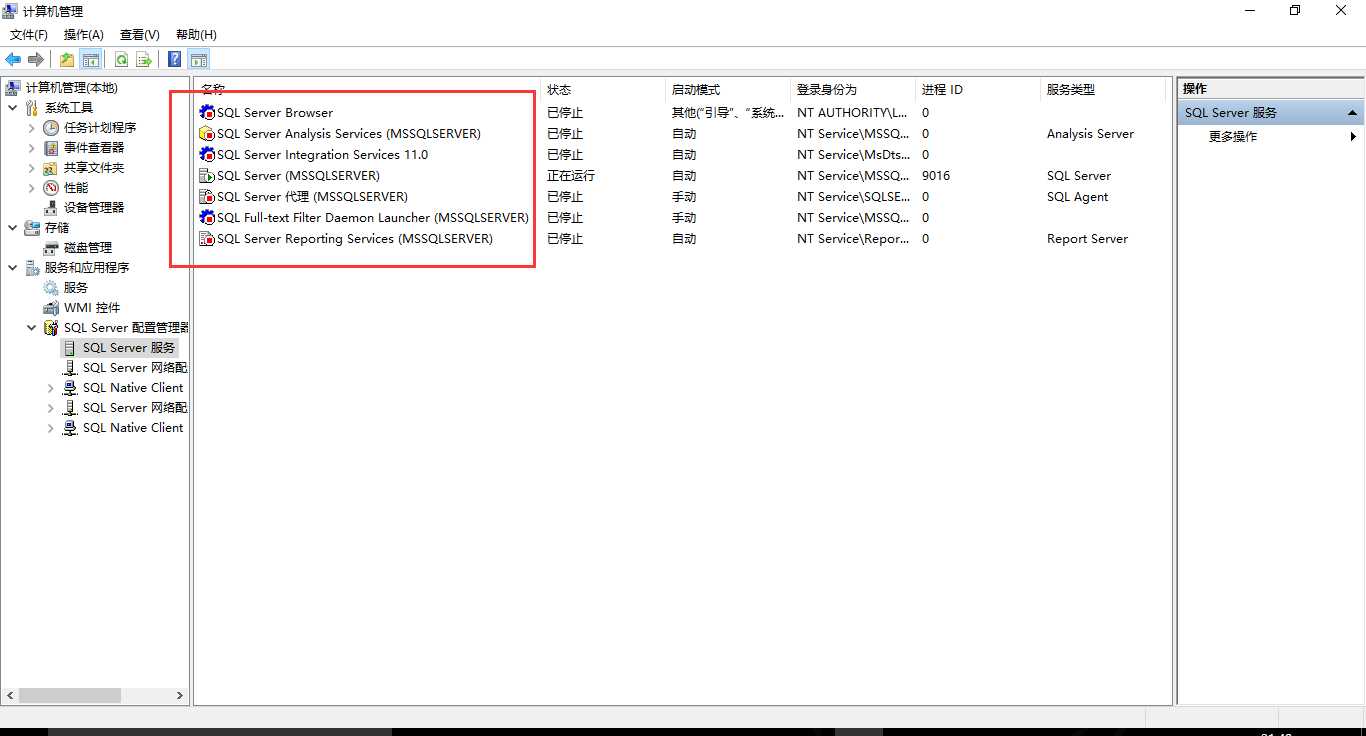Click the 事件查看器 icon in the tree
Image resolution: width=1366 pixels, height=736 pixels.
pyautogui.click(x=51, y=148)
